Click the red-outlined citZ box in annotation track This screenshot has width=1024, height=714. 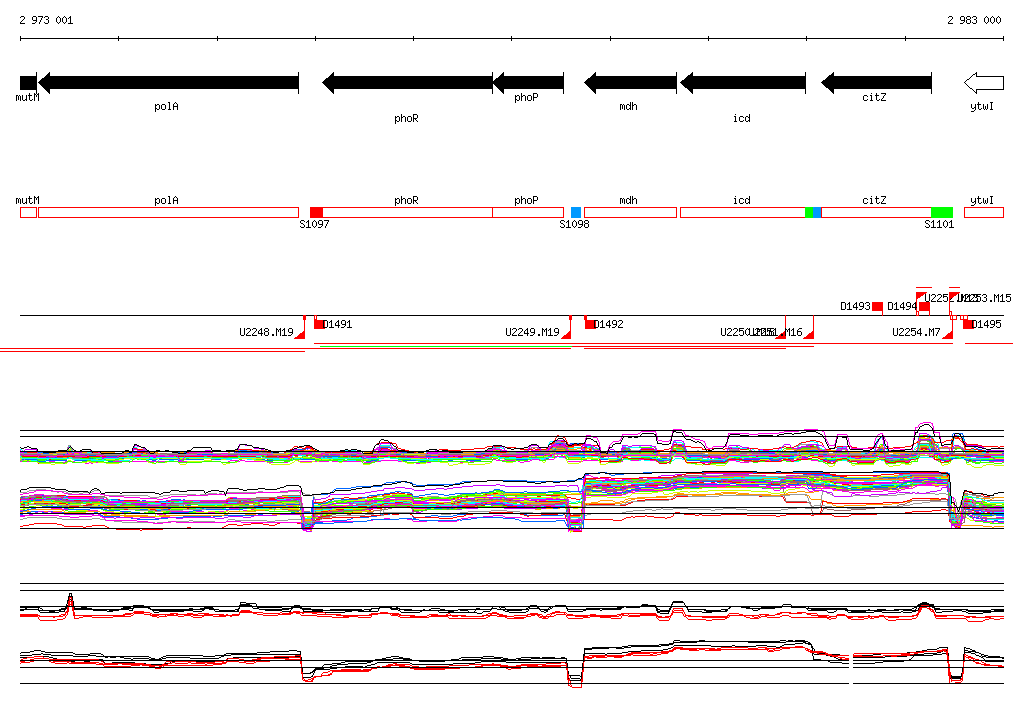(x=876, y=212)
